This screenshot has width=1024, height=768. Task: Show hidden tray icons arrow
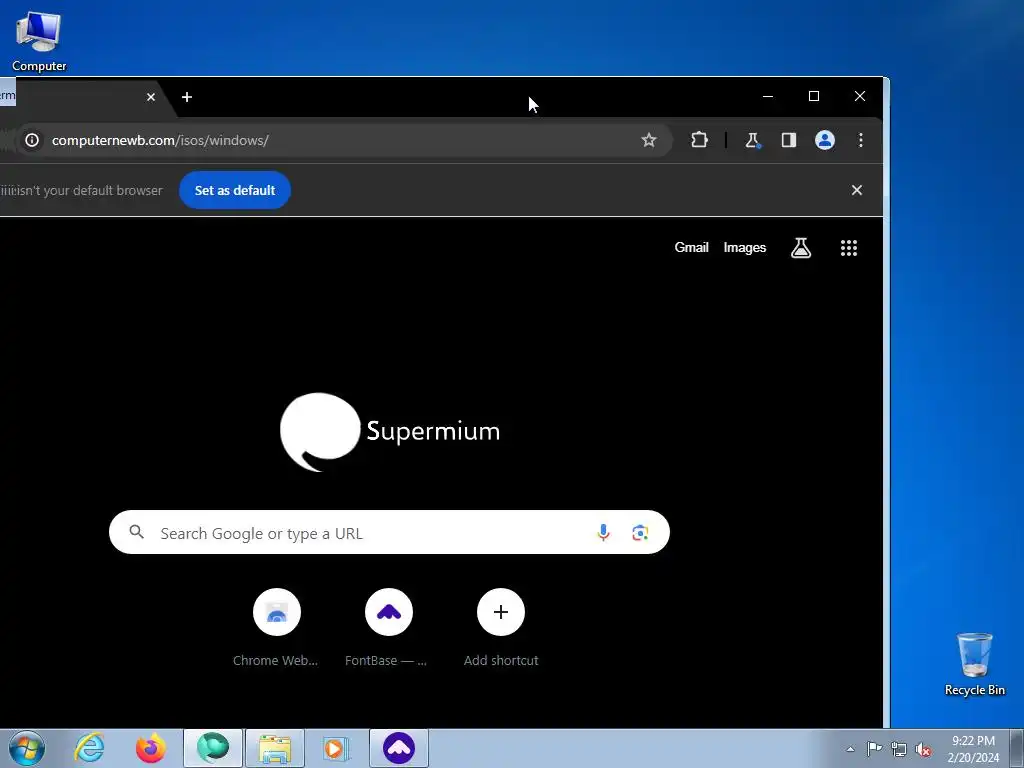(x=850, y=749)
